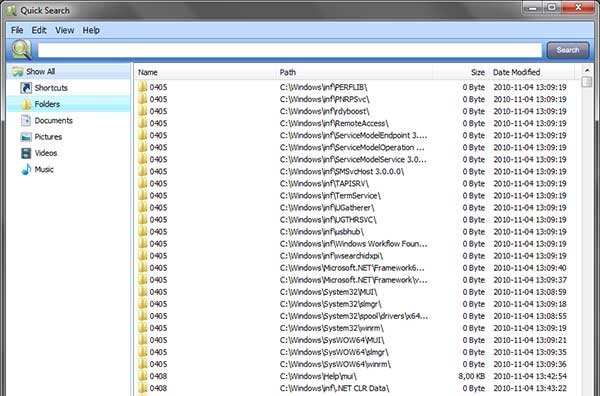Open the Help menu
600x396 pixels.
[x=91, y=30]
